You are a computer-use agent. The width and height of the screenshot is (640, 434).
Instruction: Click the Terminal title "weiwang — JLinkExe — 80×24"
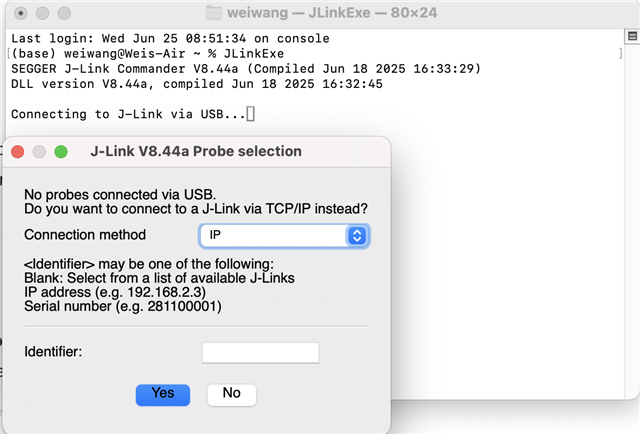[332, 13]
